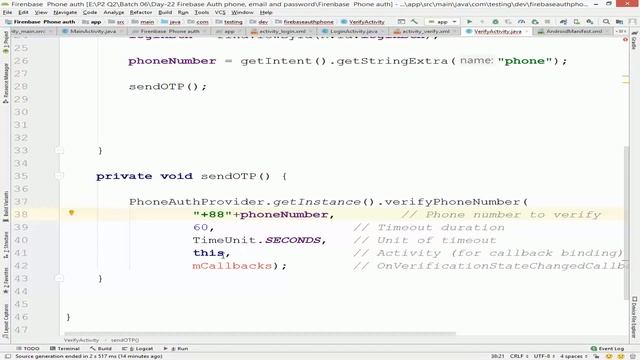This screenshot has height=360, width=640.
Task: Click the Make Project hammer icon
Action: (414, 22)
